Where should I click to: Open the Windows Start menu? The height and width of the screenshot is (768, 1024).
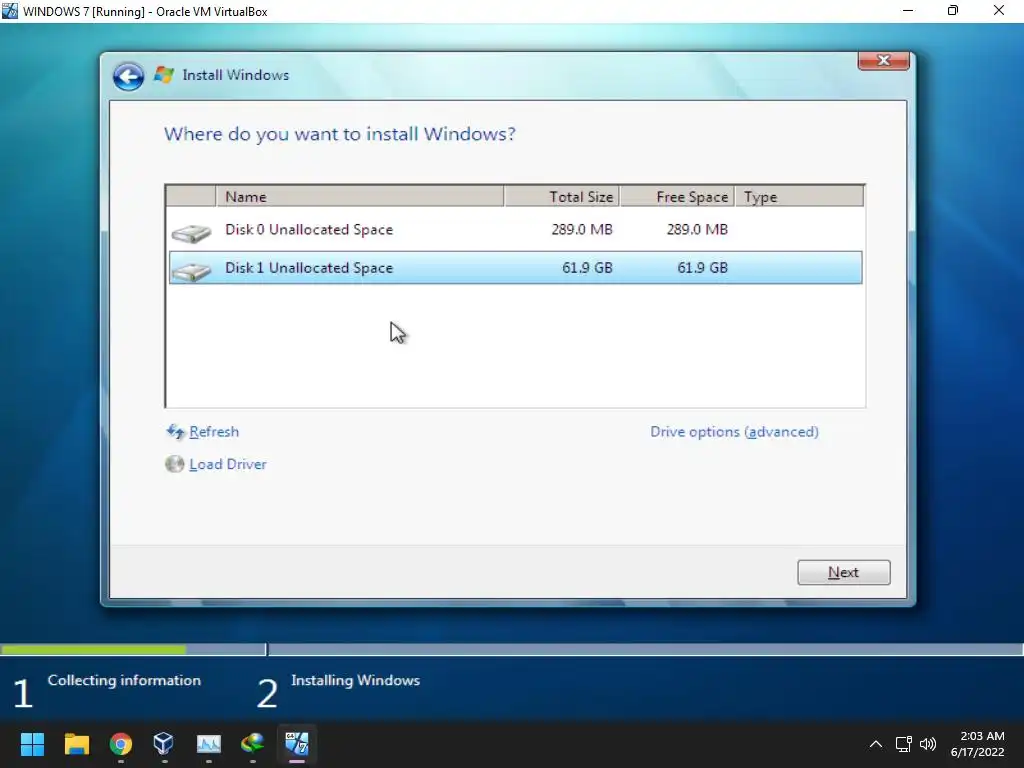click(32, 744)
